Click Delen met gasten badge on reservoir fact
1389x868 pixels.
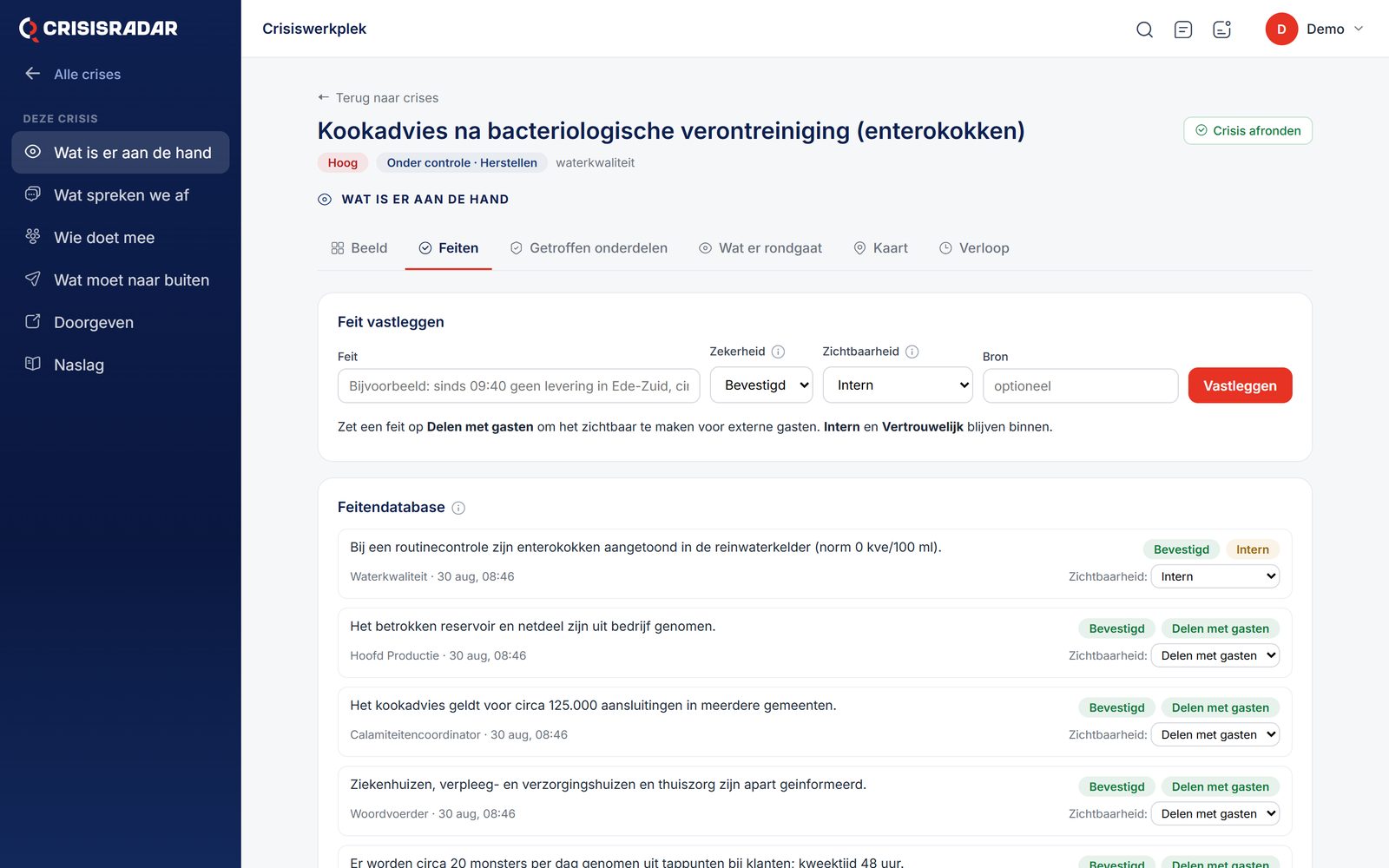click(x=1220, y=628)
